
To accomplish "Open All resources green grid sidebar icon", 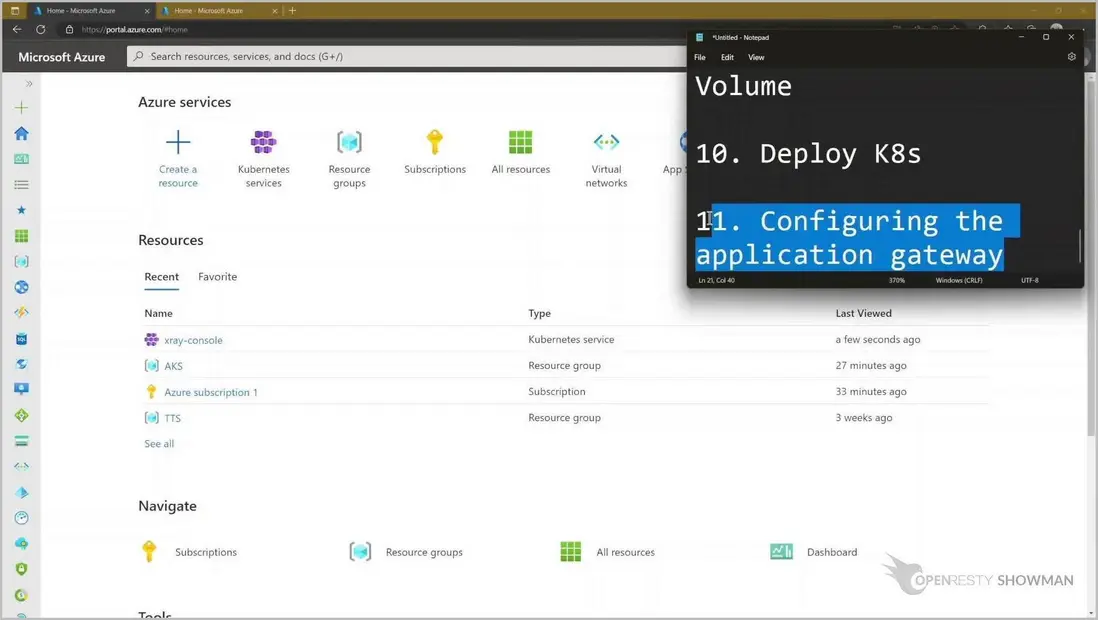I will tap(22, 236).
